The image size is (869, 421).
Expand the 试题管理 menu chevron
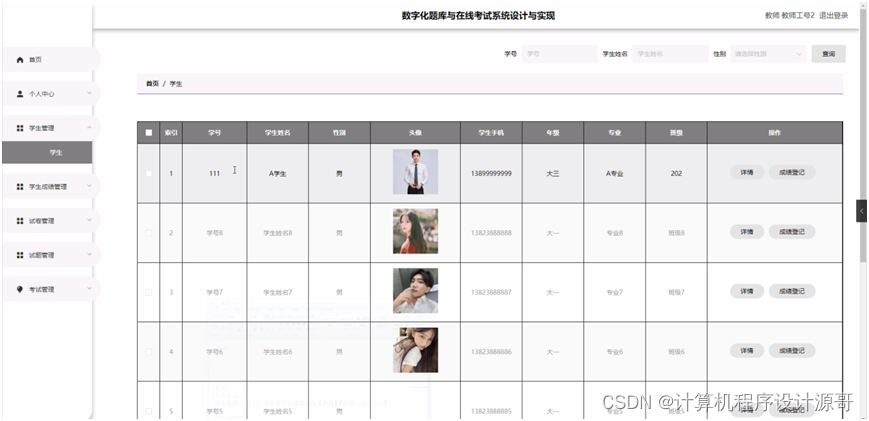[89, 255]
